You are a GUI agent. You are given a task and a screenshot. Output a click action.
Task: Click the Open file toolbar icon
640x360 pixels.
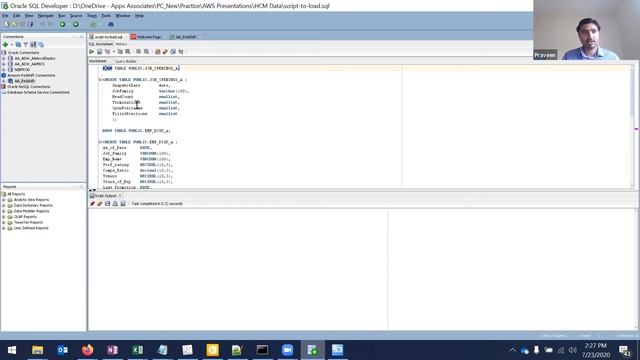15,24
